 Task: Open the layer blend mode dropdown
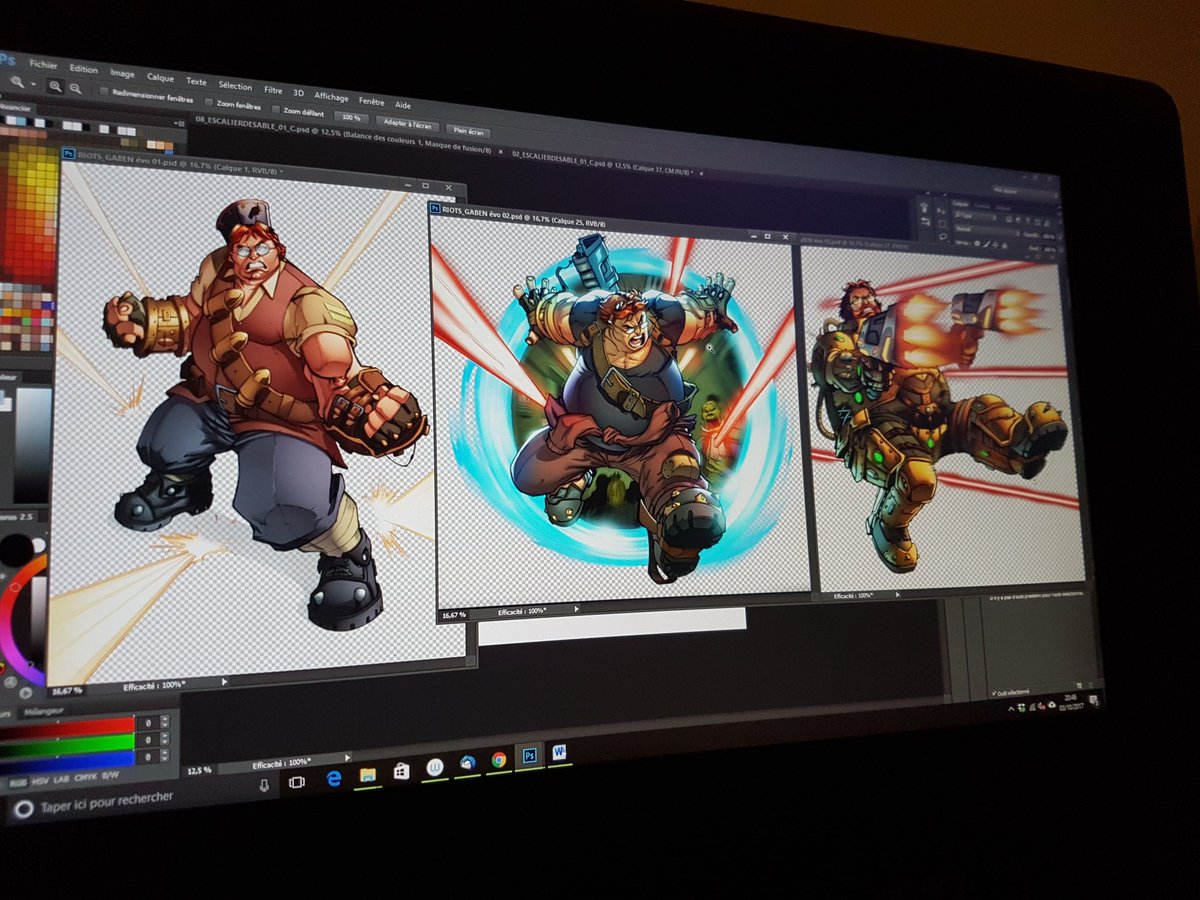[987, 231]
